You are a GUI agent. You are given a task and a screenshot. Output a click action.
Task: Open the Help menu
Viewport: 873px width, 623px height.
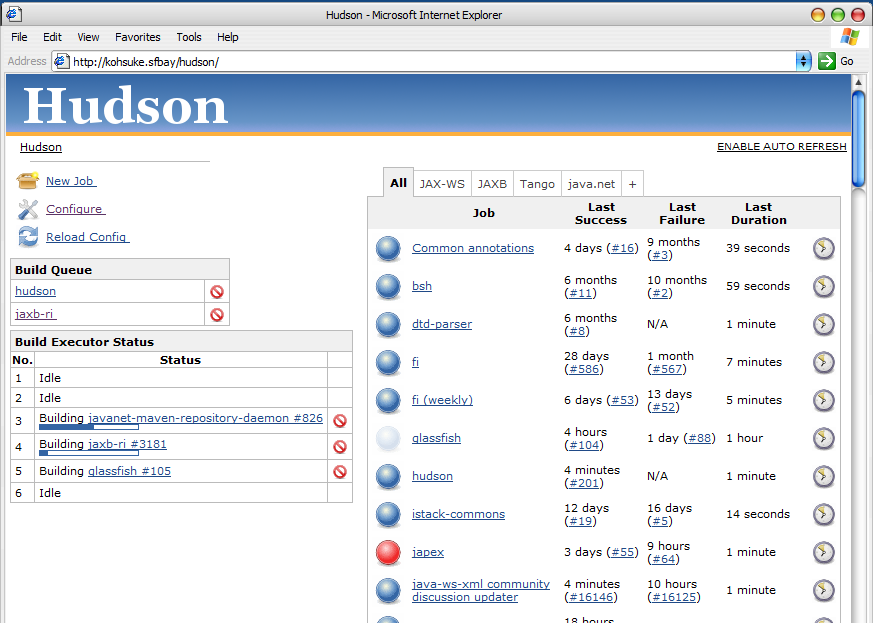coord(228,37)
